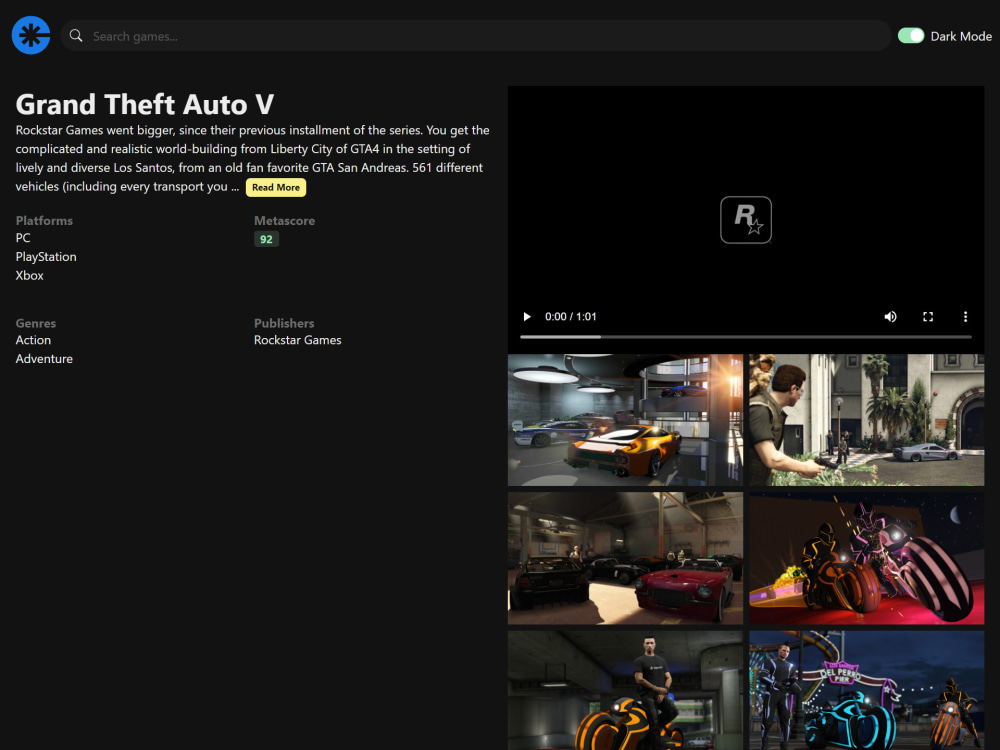Play the game trailer video

pos(527,316)
